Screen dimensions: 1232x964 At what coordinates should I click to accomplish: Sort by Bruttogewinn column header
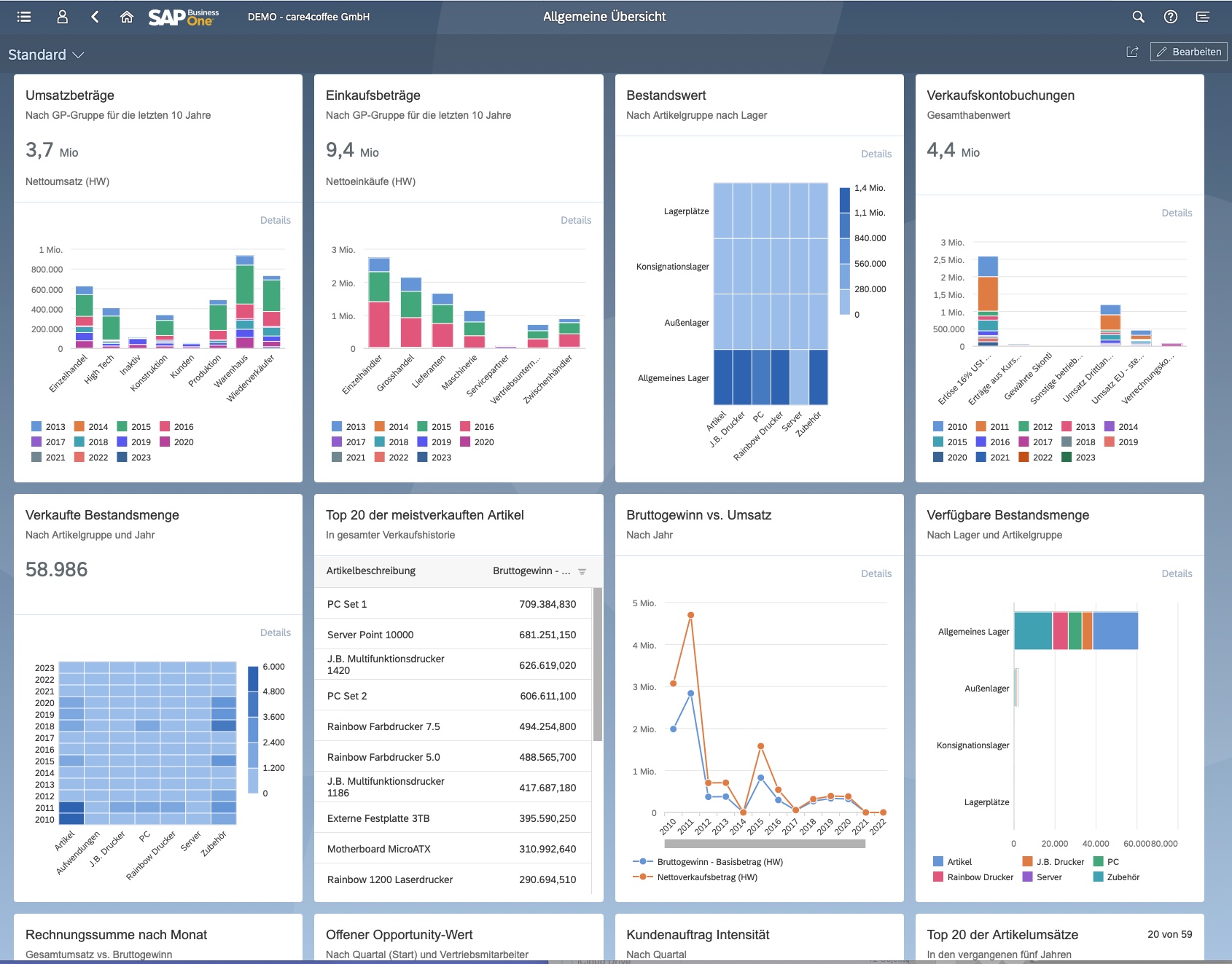531,571
